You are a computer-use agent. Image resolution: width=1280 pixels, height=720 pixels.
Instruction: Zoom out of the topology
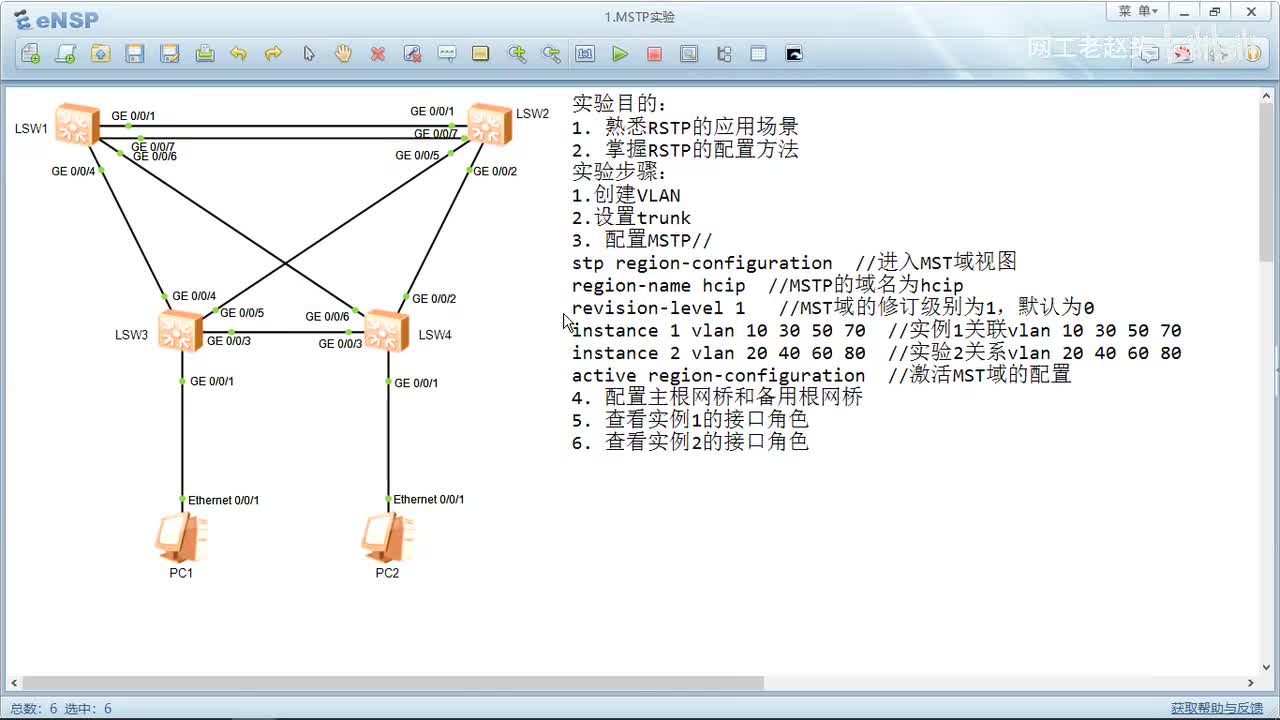click(x=551, y=54)
